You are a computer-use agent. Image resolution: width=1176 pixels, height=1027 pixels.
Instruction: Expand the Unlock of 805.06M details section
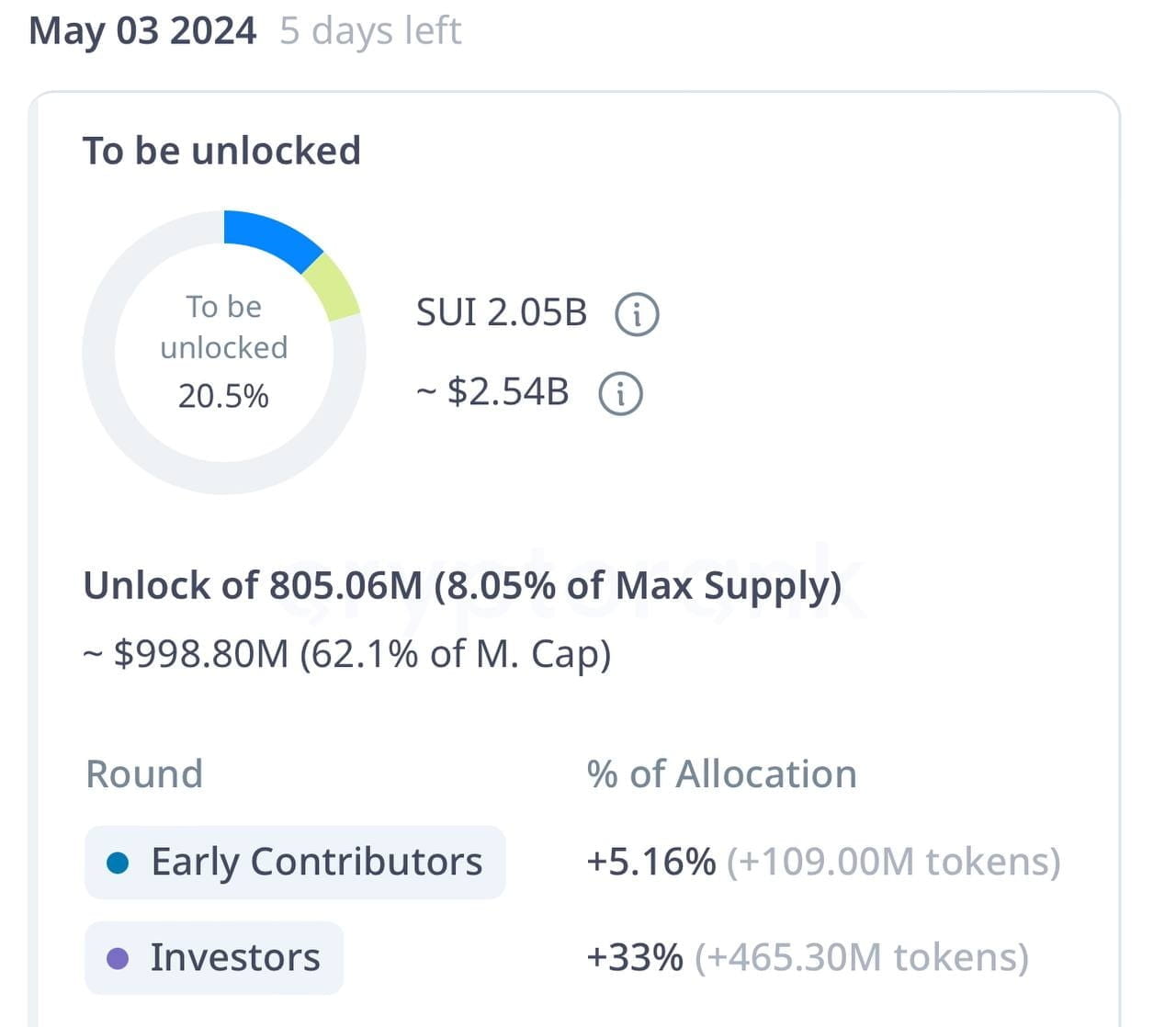coord(462,585)
